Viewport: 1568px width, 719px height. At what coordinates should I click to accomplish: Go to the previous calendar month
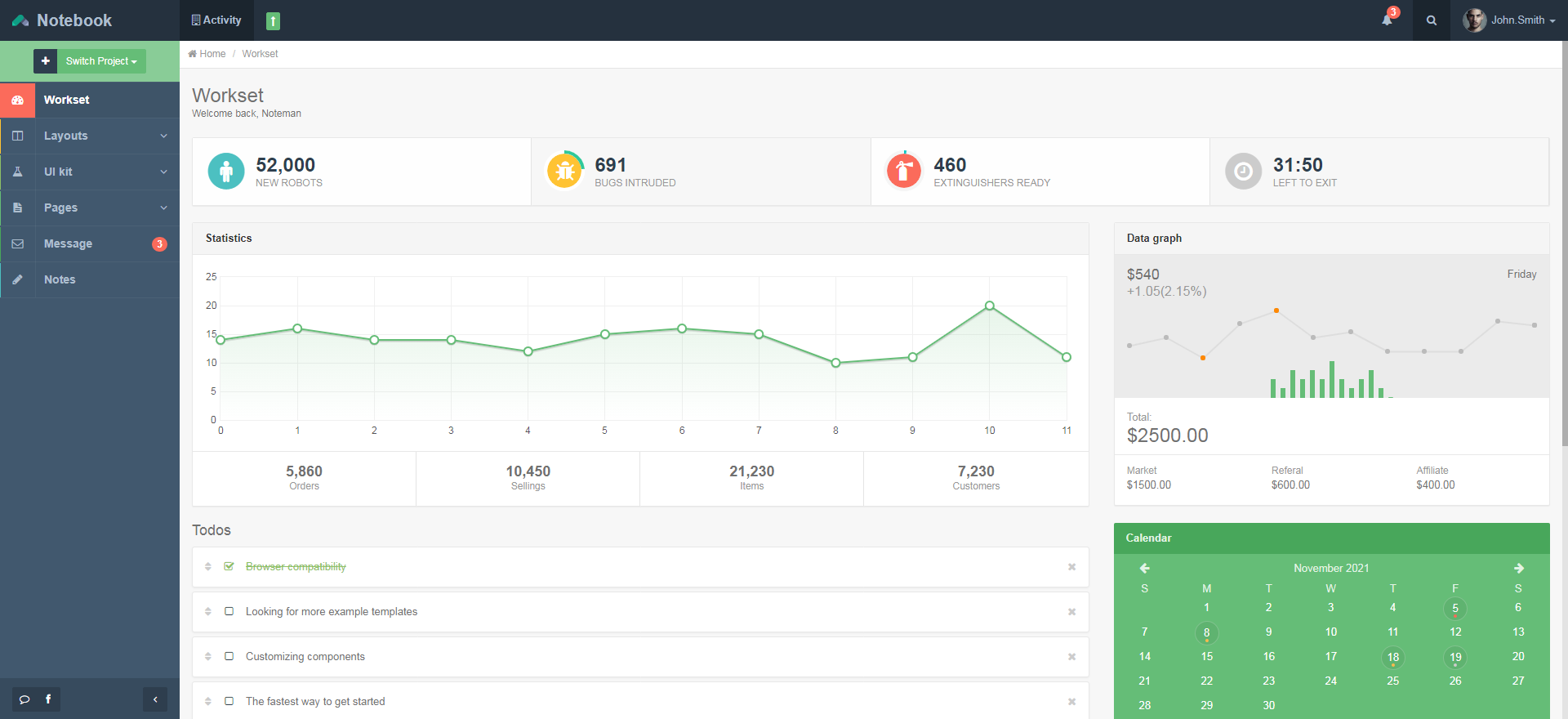(1144, 568)
